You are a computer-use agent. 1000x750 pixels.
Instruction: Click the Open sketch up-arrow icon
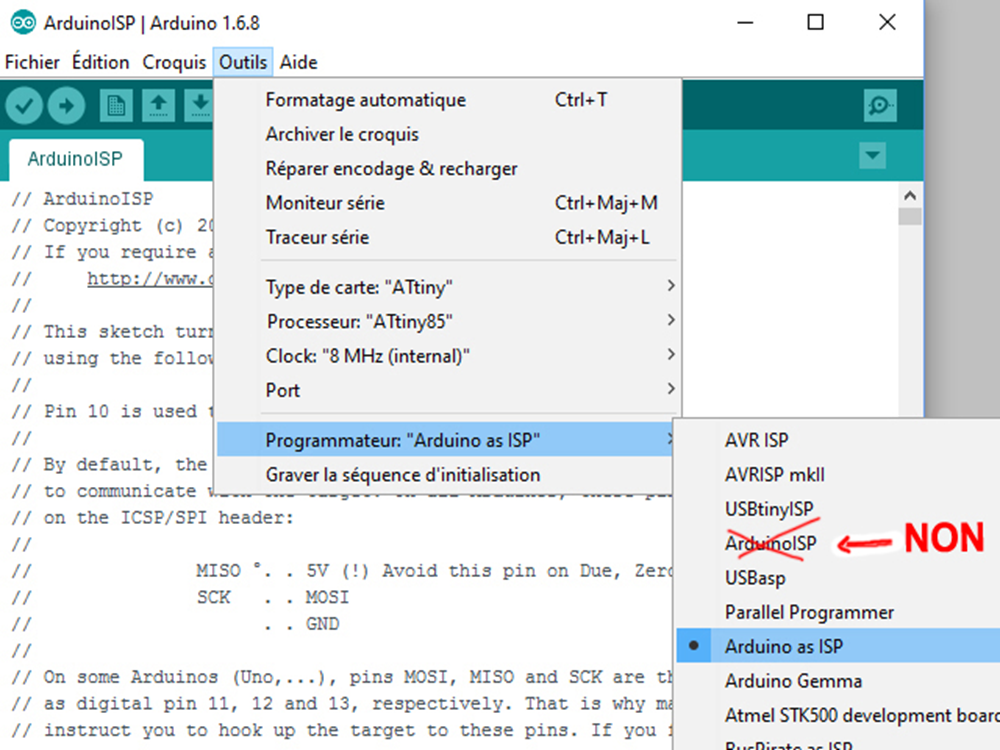pos(158,105)
